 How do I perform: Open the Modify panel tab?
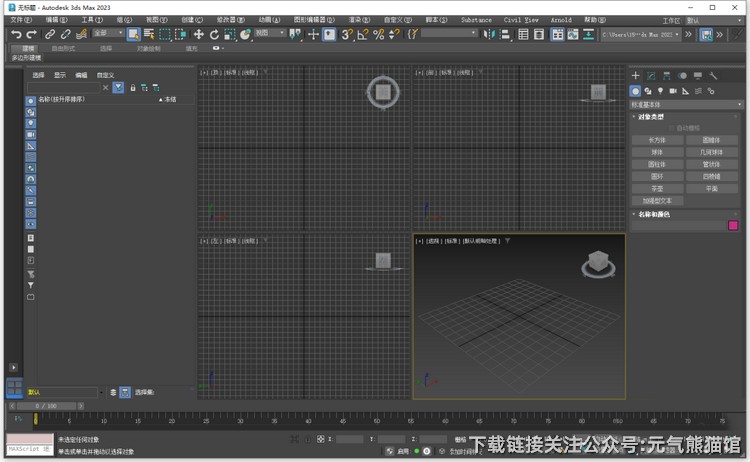click(651, 76)
